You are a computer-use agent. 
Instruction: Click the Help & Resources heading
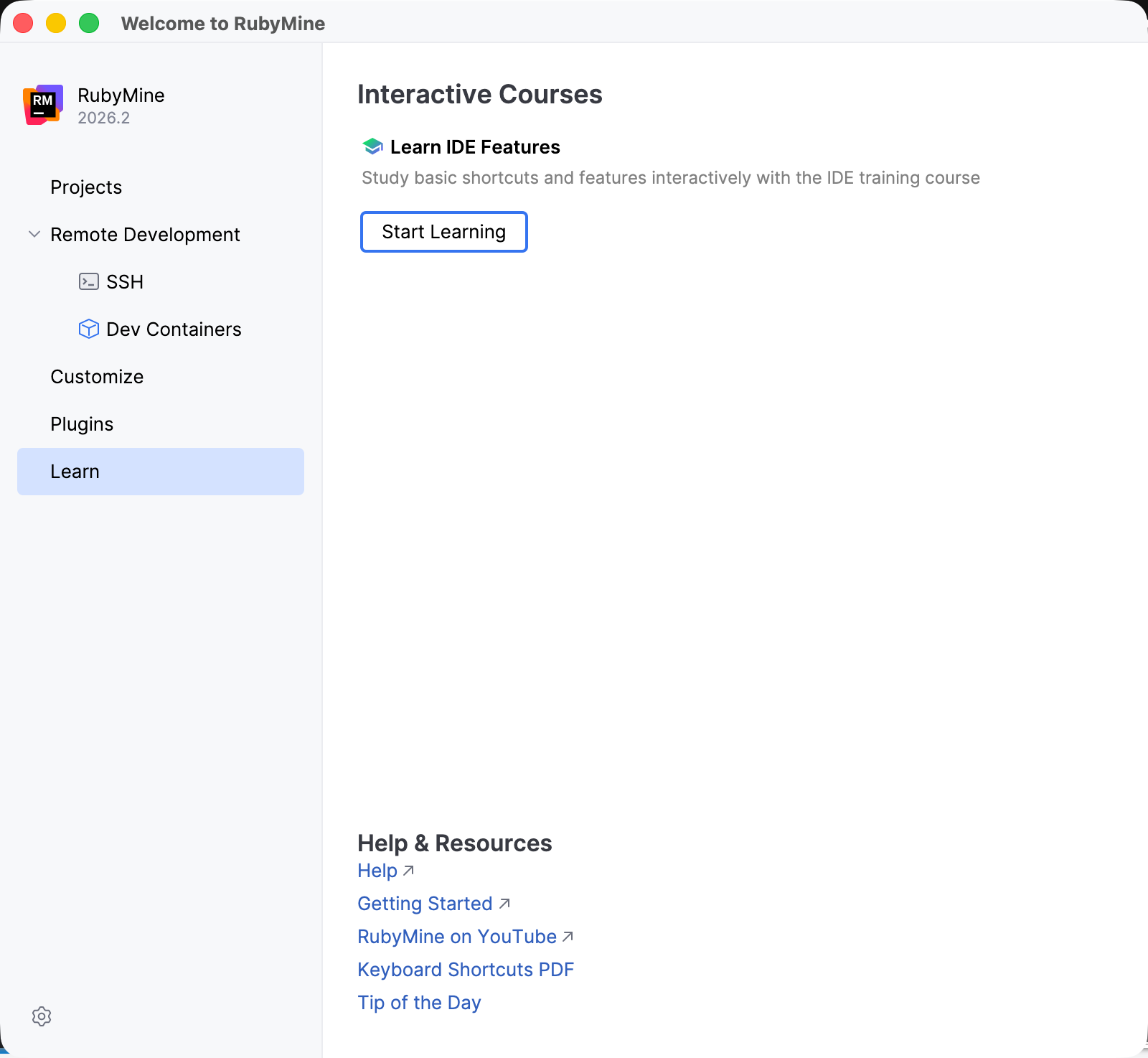(455, 843)
